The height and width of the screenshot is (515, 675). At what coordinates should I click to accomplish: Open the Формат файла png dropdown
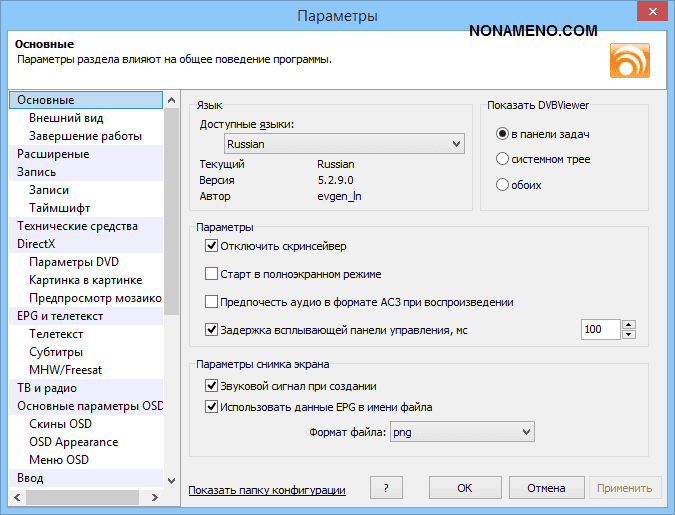461,432
